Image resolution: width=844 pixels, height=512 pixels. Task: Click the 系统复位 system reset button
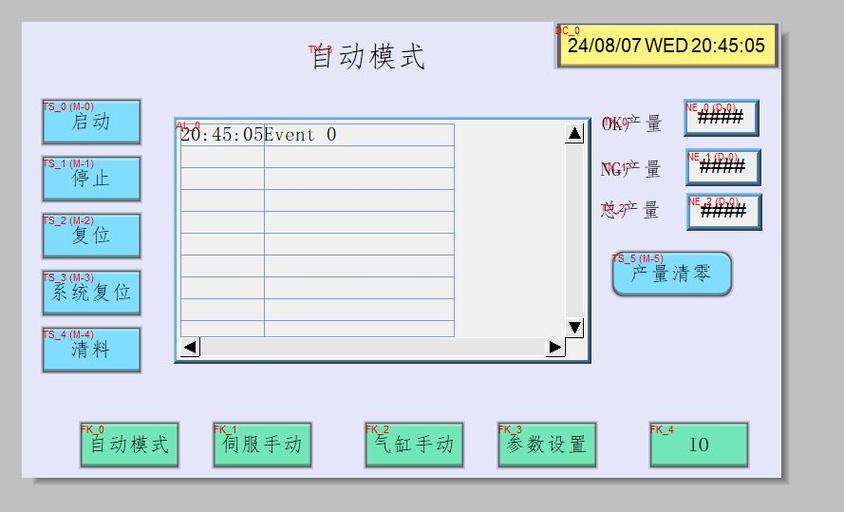92,293
